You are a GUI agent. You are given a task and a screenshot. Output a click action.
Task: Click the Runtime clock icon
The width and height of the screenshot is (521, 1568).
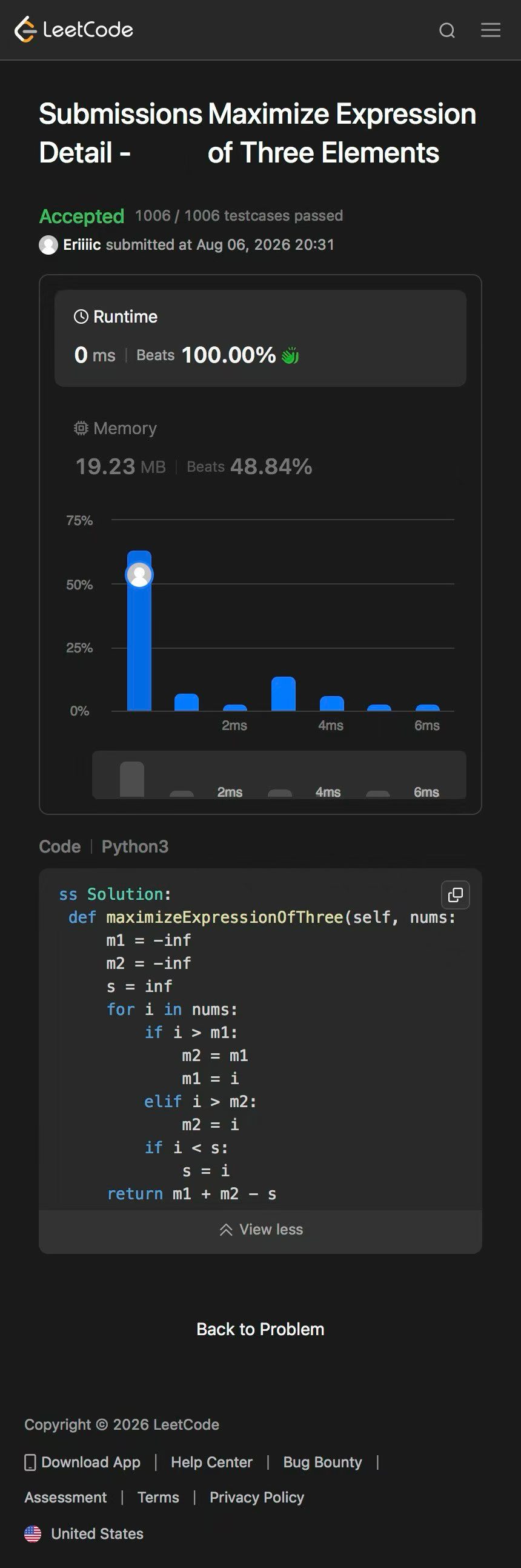[x=81, y=317]
